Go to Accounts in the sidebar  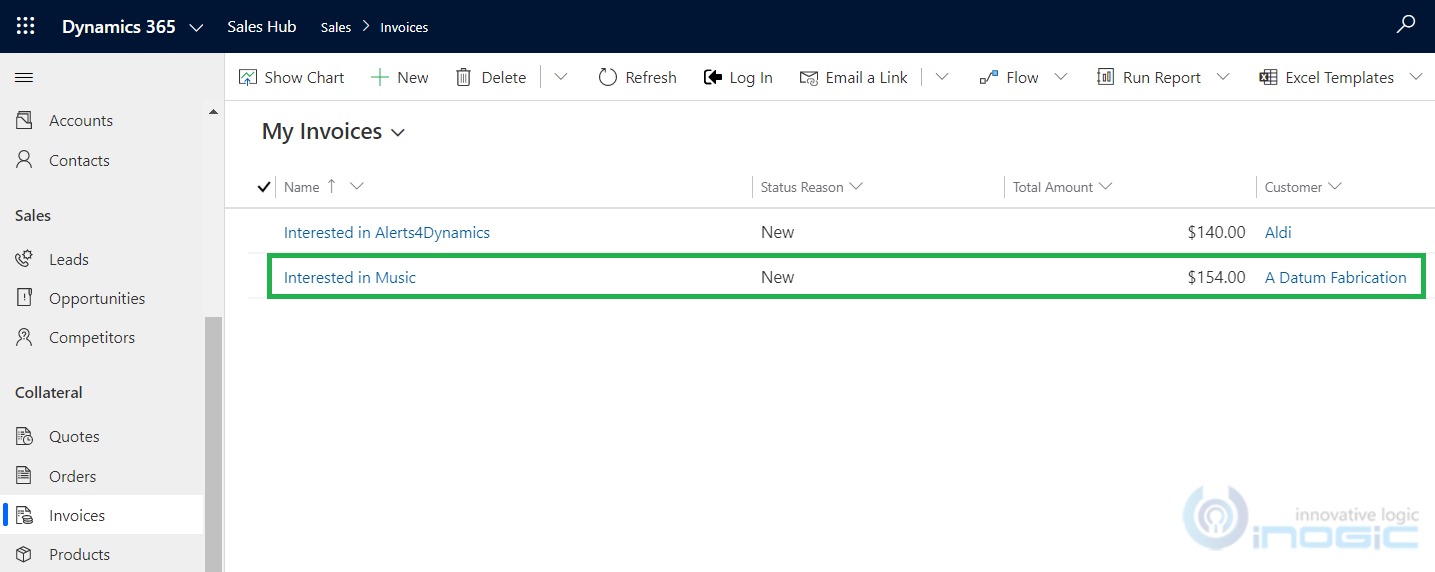81,120
